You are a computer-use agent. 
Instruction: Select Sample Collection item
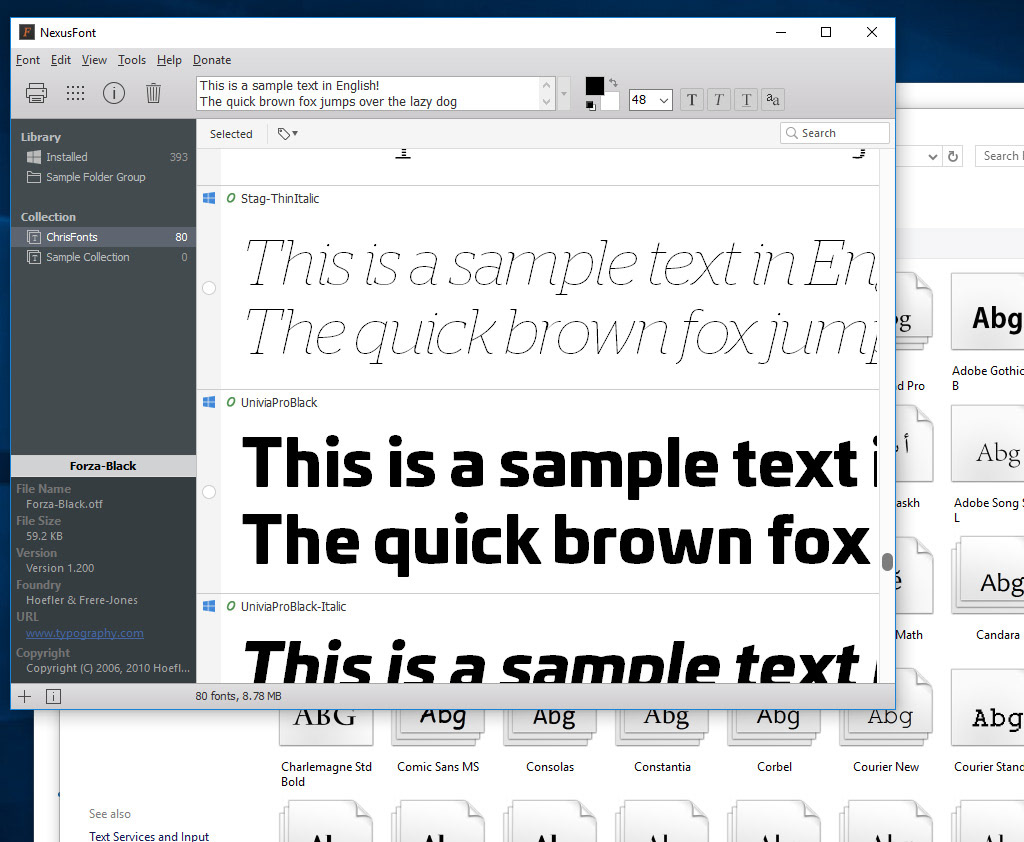pyautogui.click(x=104, y=257)
